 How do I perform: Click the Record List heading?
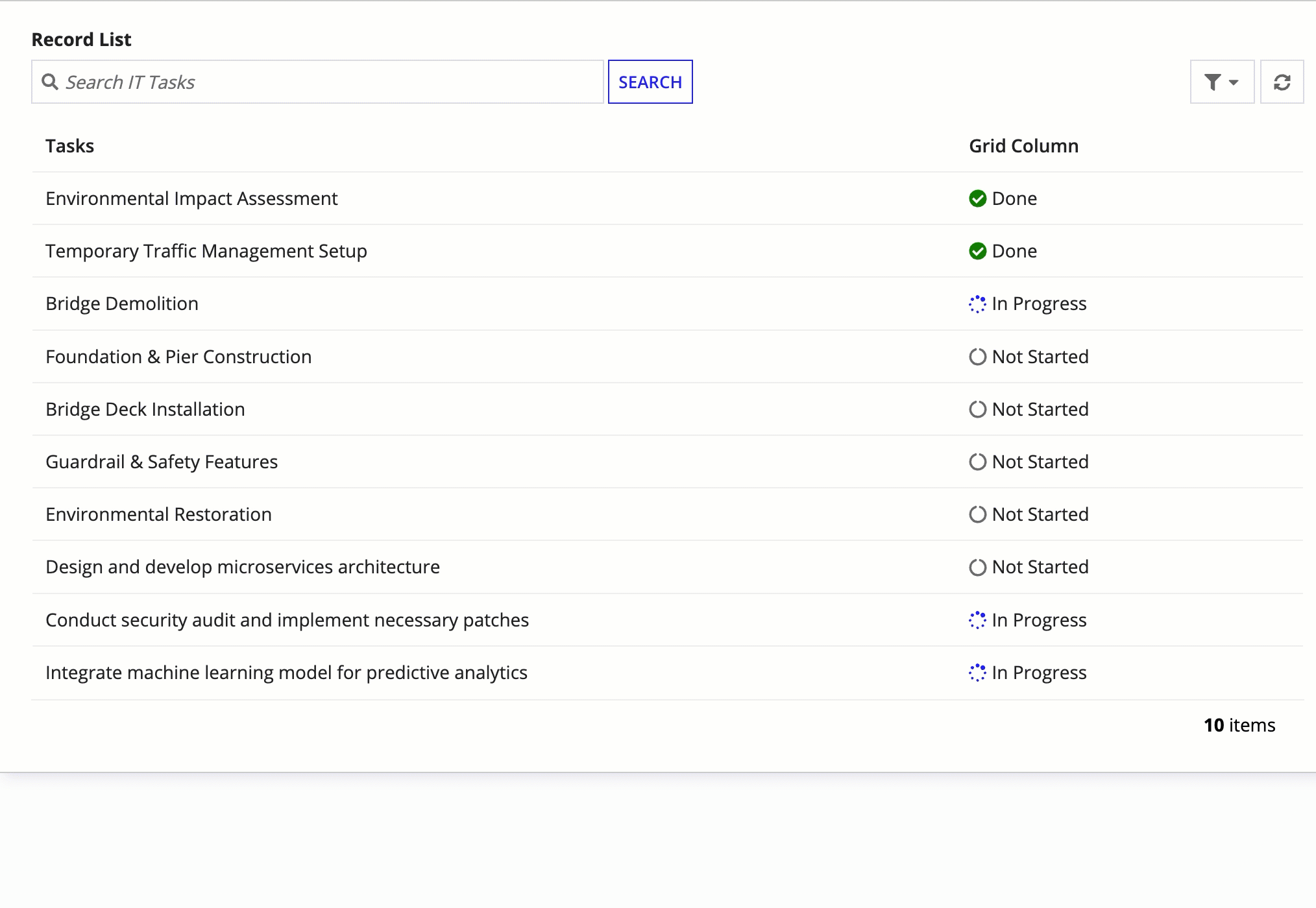tap(81, 40)
